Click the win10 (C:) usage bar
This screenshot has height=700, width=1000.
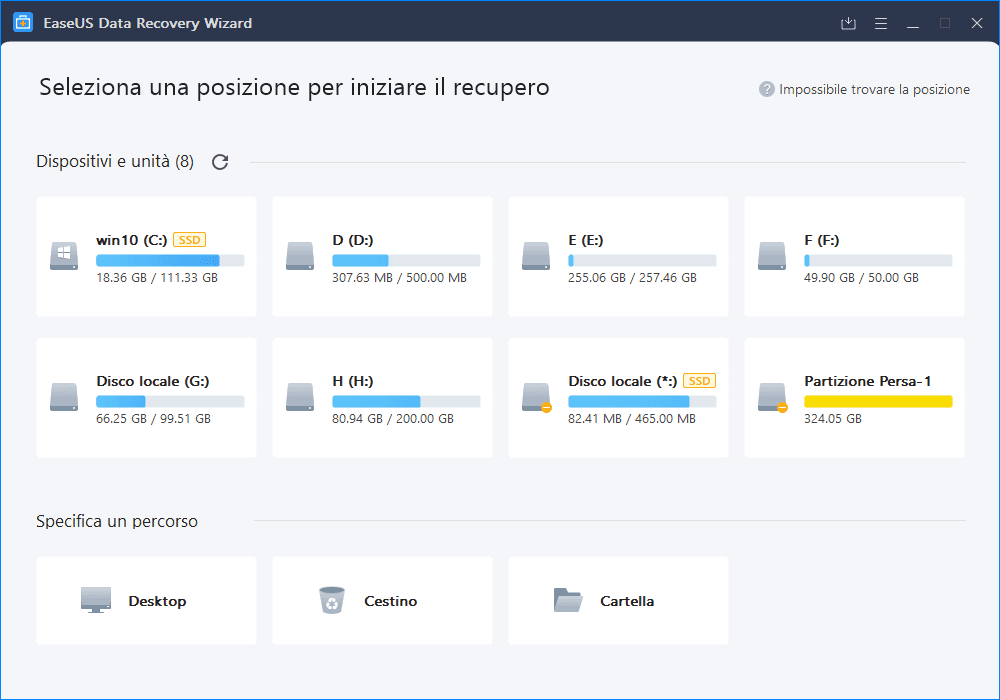click(170, 260)
